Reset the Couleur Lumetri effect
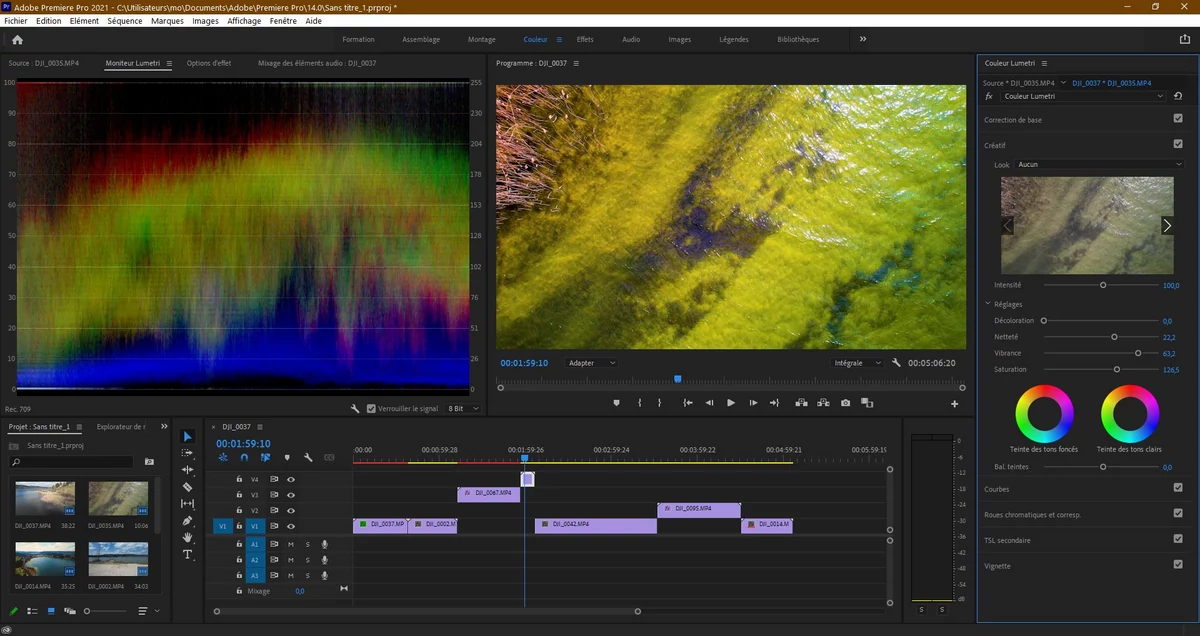The width and height of the screenshot is (1200, 636). 1178,97
